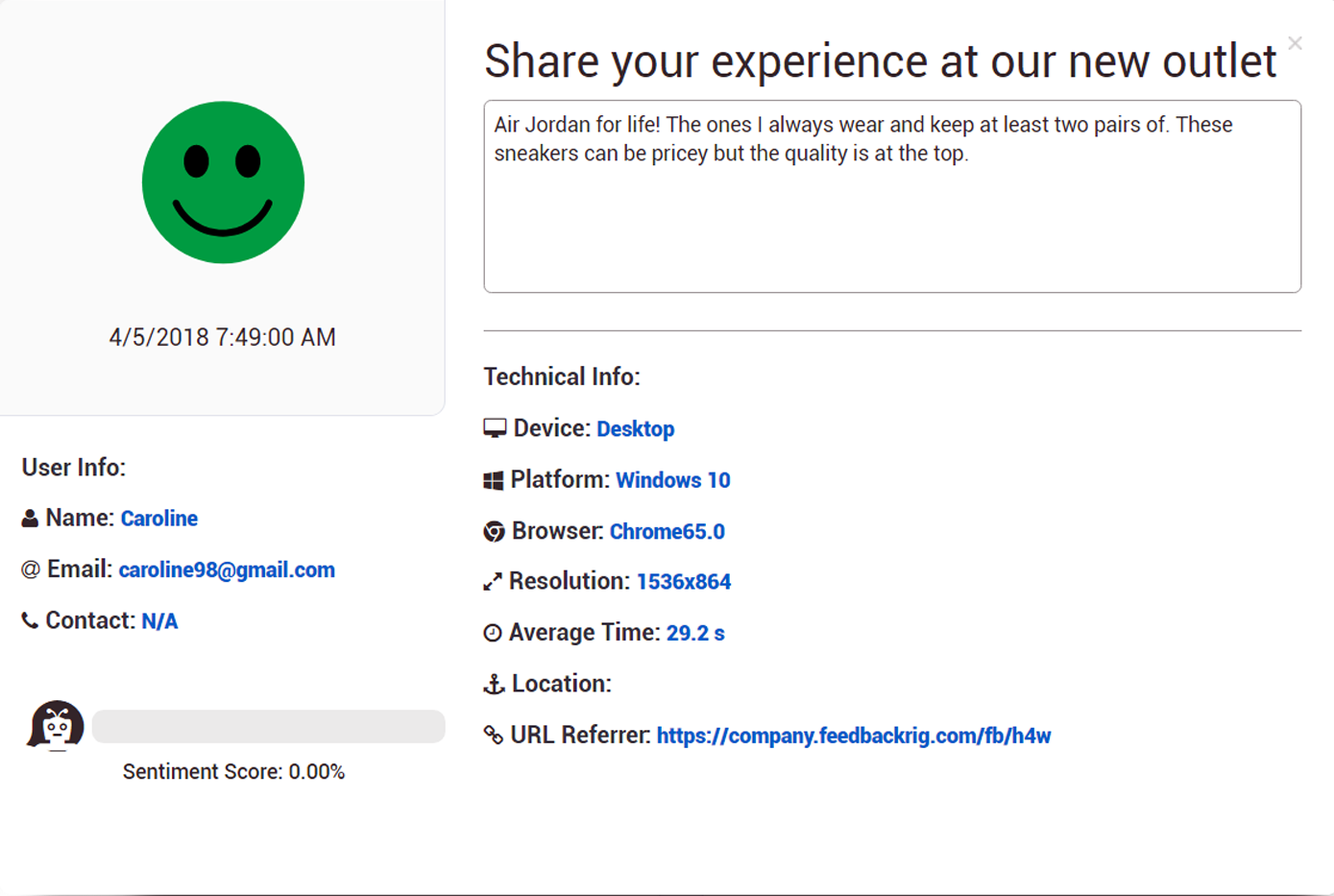Click the anchor icon beside Location
Viewport: 1334px width, 896px height.
[x=494, y=684]
